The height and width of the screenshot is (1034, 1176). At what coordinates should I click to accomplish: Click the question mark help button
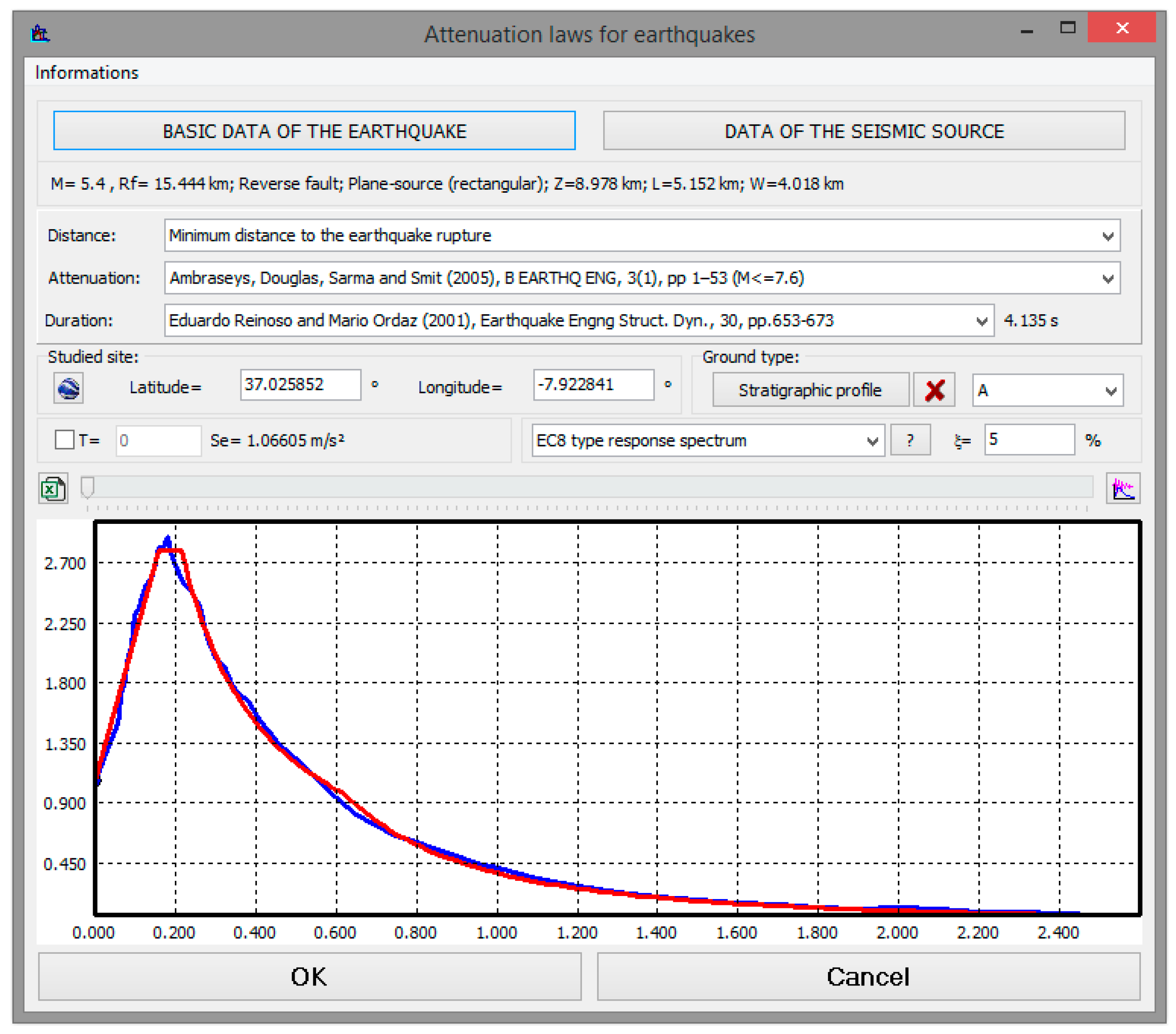click(x=910, y=440)
